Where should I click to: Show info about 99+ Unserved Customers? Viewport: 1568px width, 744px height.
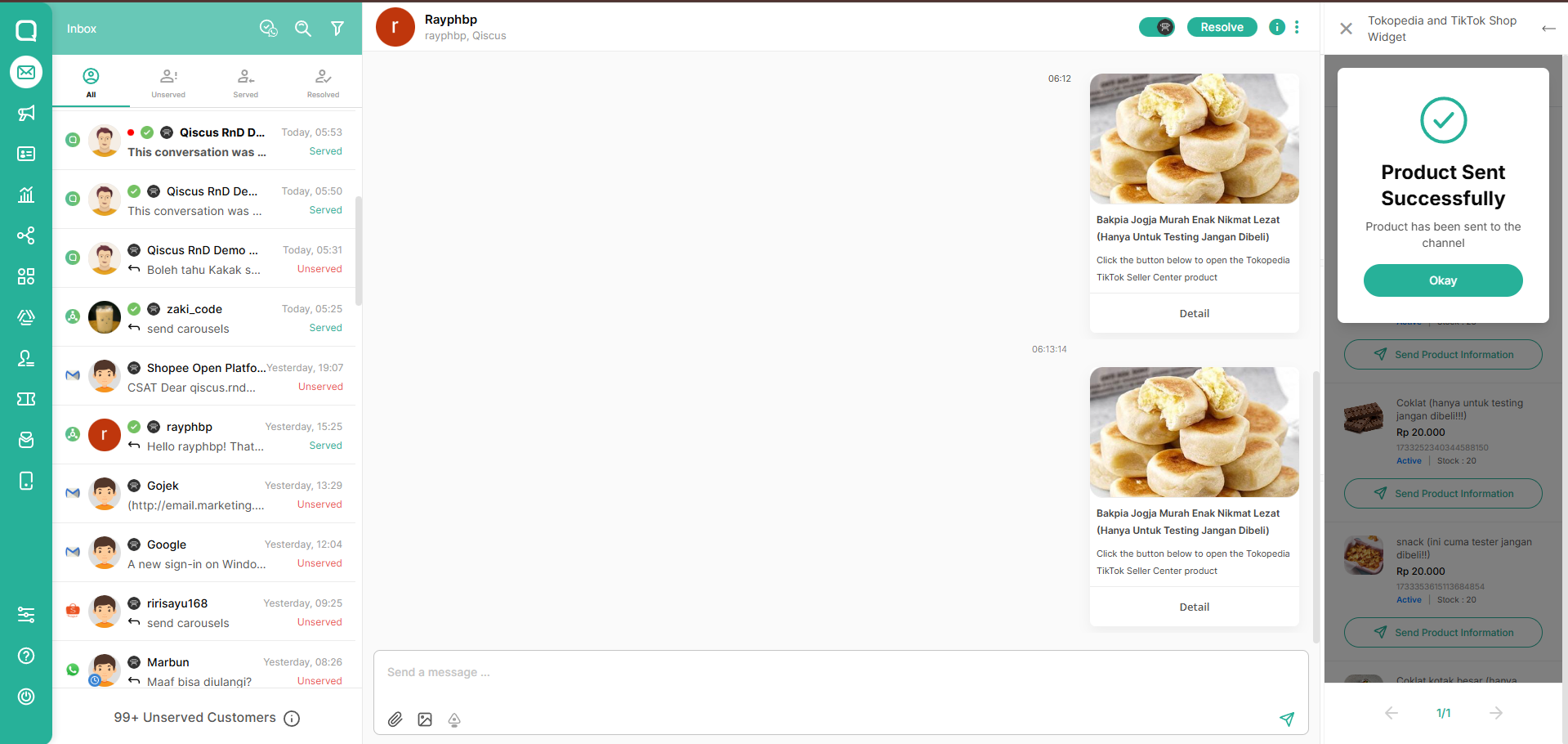292,719
